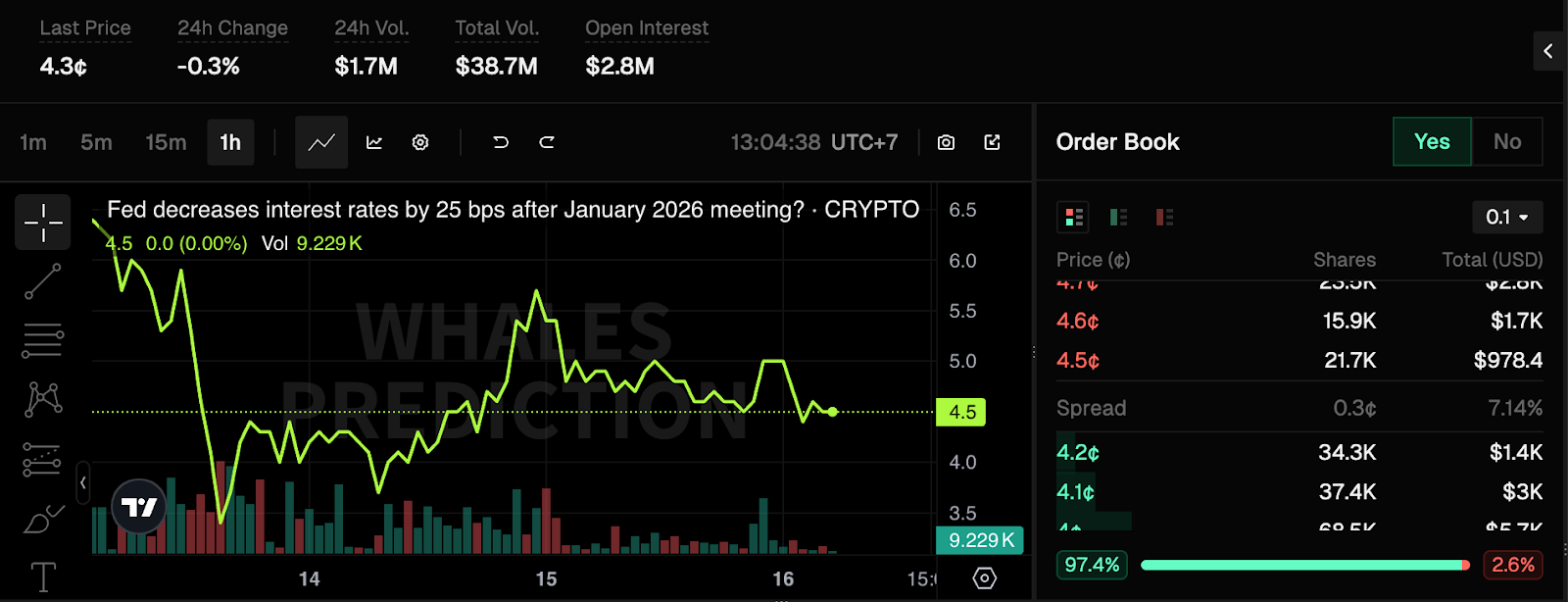Collapse the side panel with chevron
This screenshot has height=602, width=1568.
(x=1547, y=51)
